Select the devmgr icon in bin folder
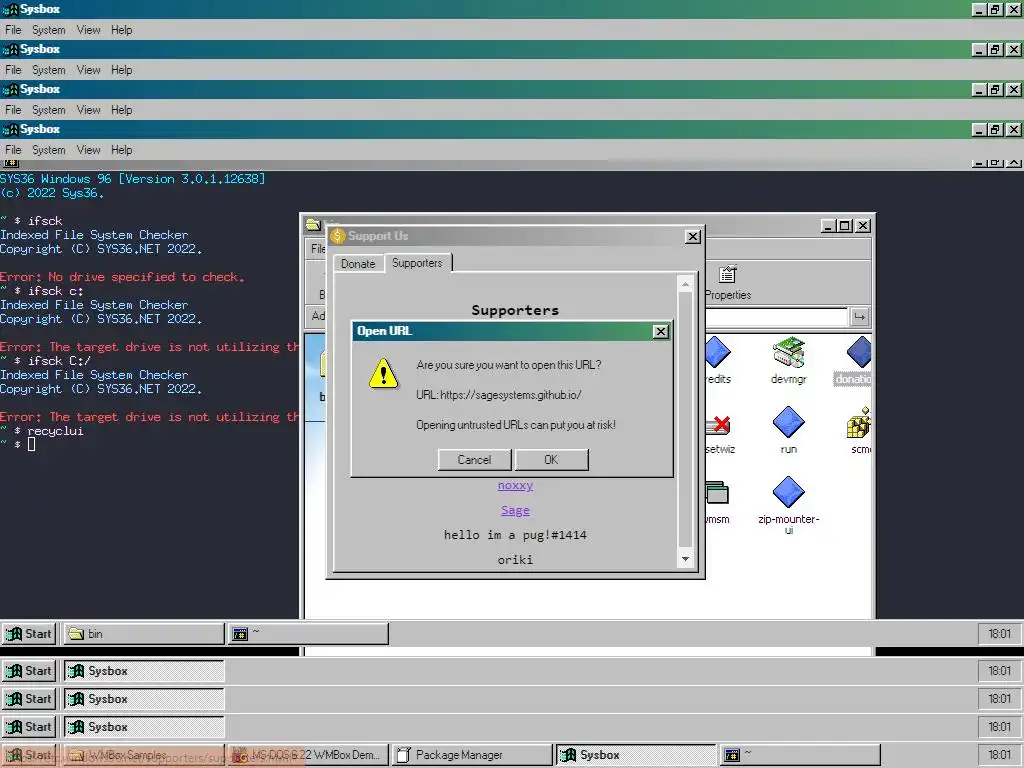This screenshot has height=768, width=1024. tap(788, 360)
